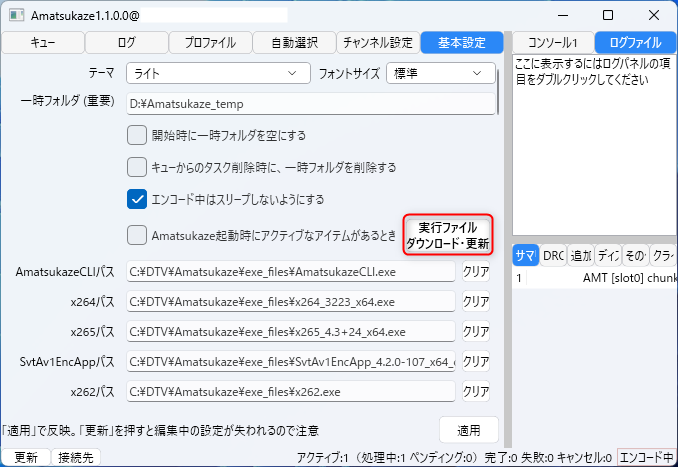Expand the フォントサイズ dropdown showing 標準

click(441, 73)
